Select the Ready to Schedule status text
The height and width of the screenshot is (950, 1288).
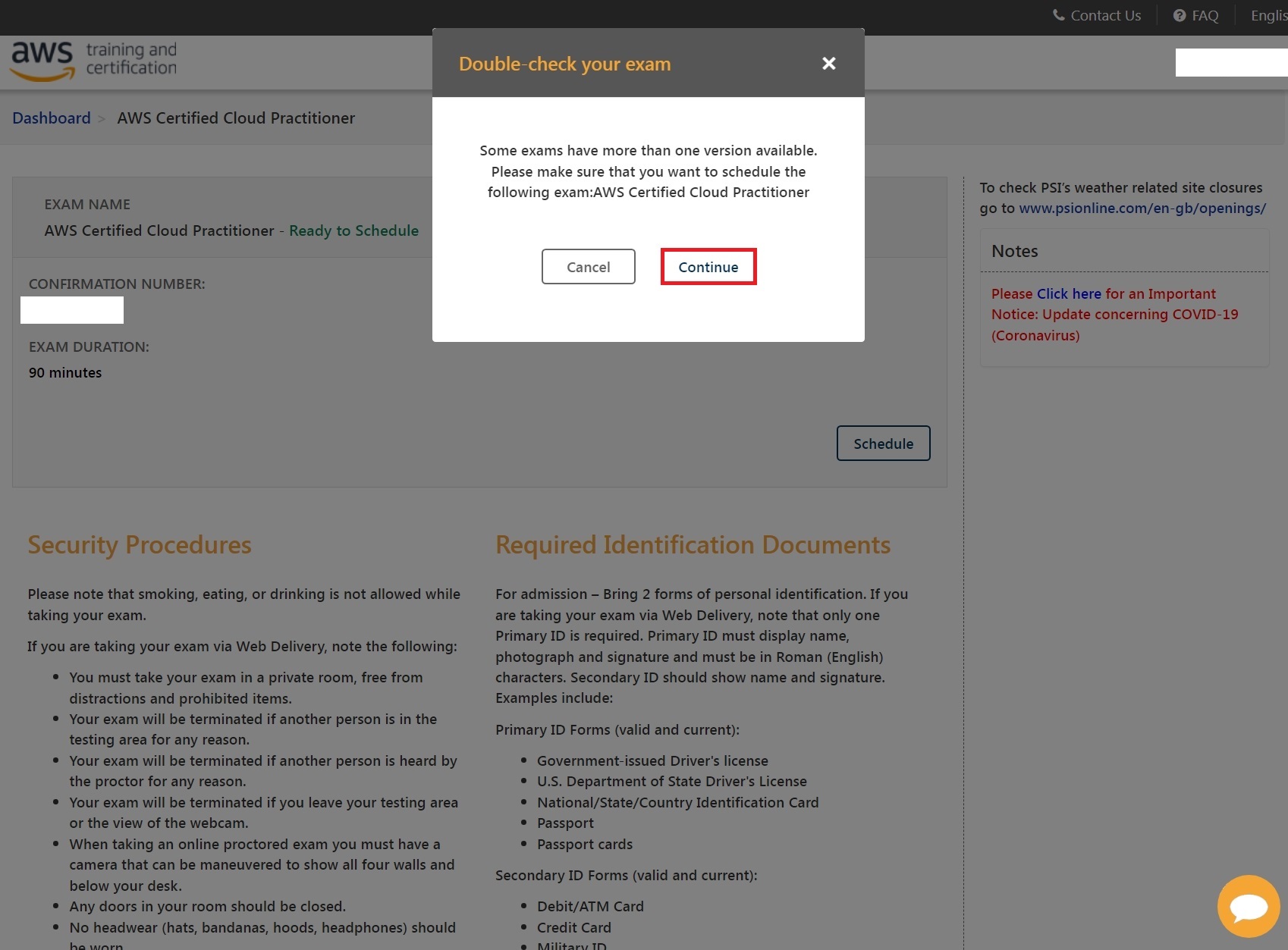click(353, 230)
